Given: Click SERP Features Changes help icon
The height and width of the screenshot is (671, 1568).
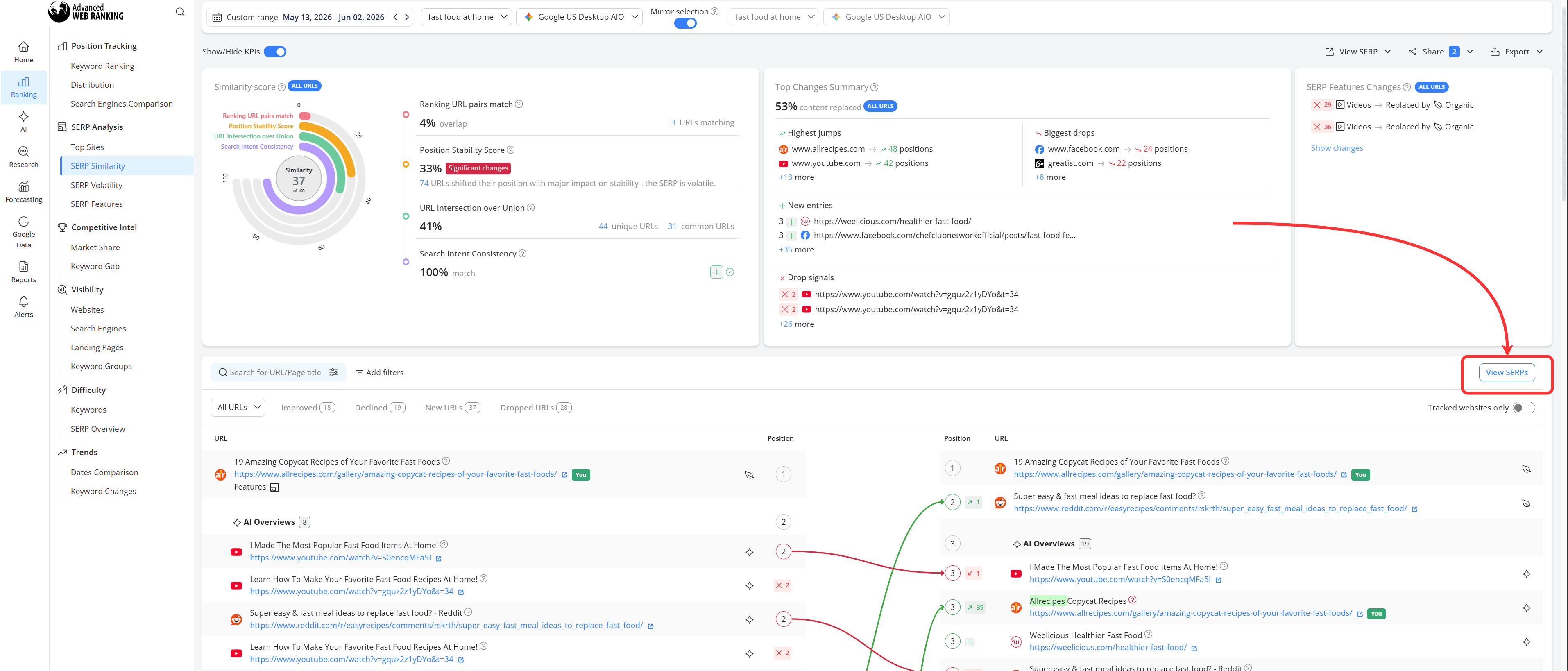Looking at the screenshot, I should pos(1406,87).
